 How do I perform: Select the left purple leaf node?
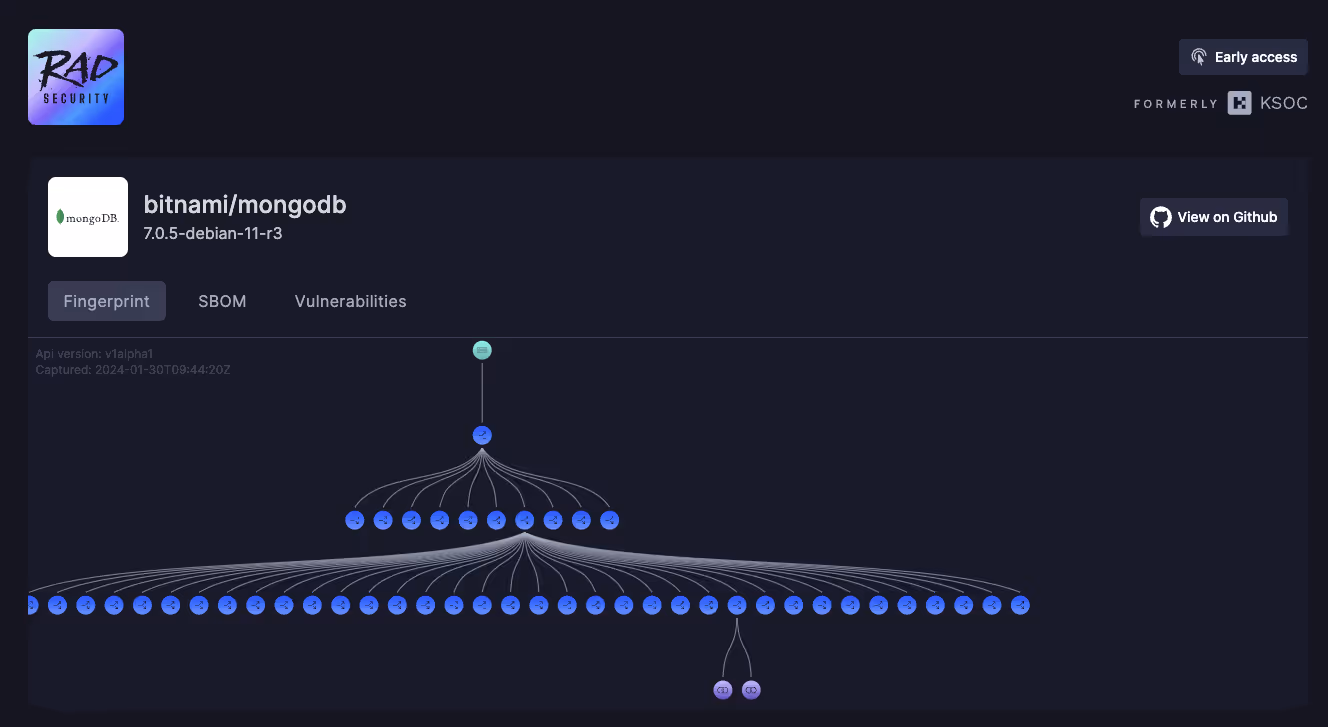click(722, 690)
